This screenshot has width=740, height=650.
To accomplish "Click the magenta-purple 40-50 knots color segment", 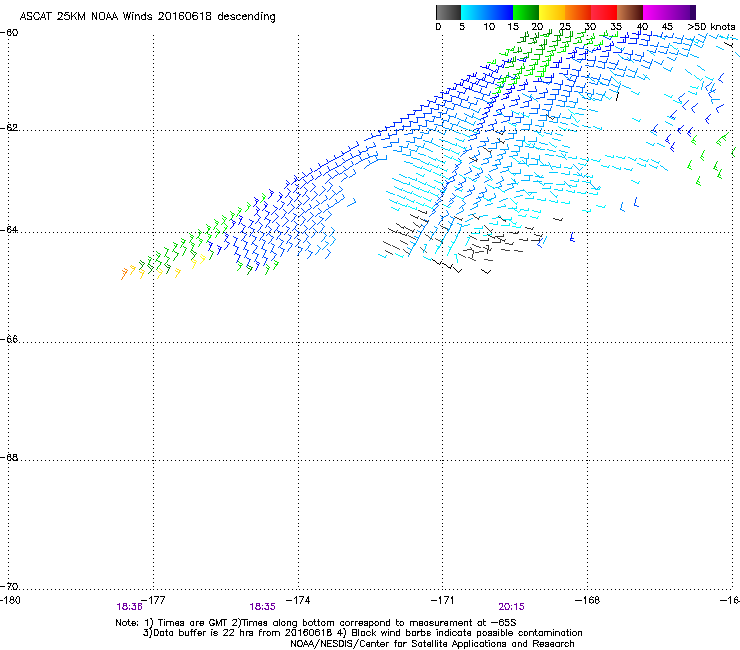I will 669,12.
